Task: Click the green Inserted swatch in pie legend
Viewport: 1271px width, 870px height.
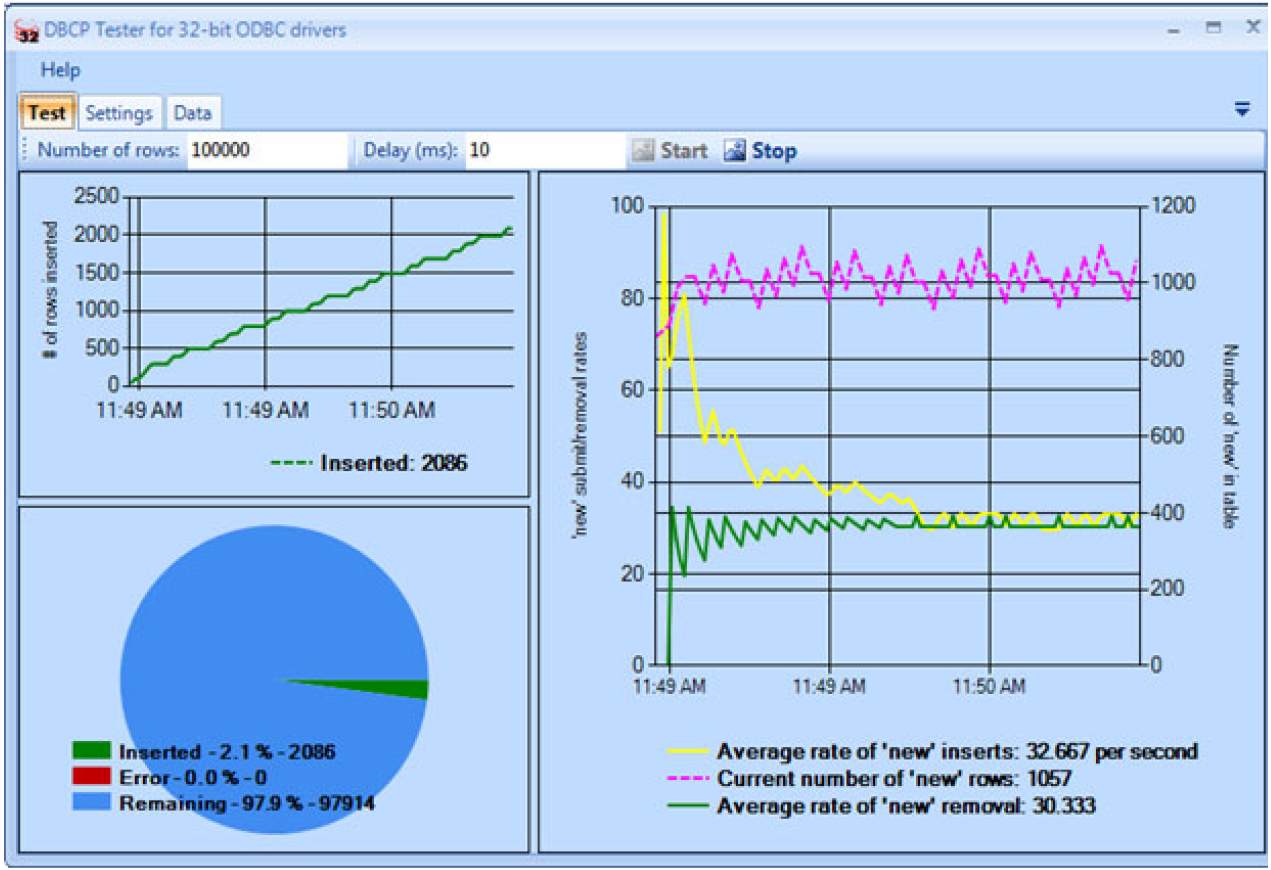Action: click(x=91, y=751)
